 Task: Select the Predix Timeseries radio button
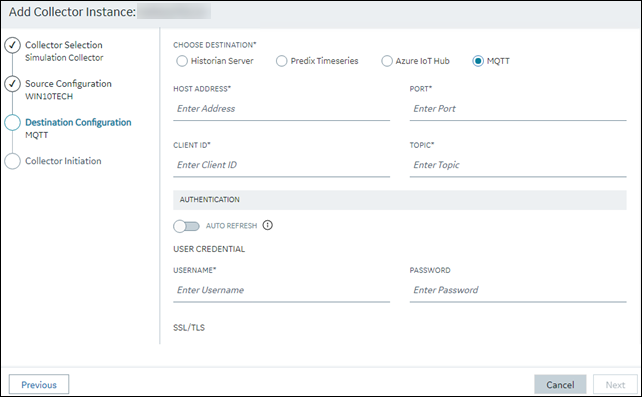pyautogui.click(x=281, y=61)
